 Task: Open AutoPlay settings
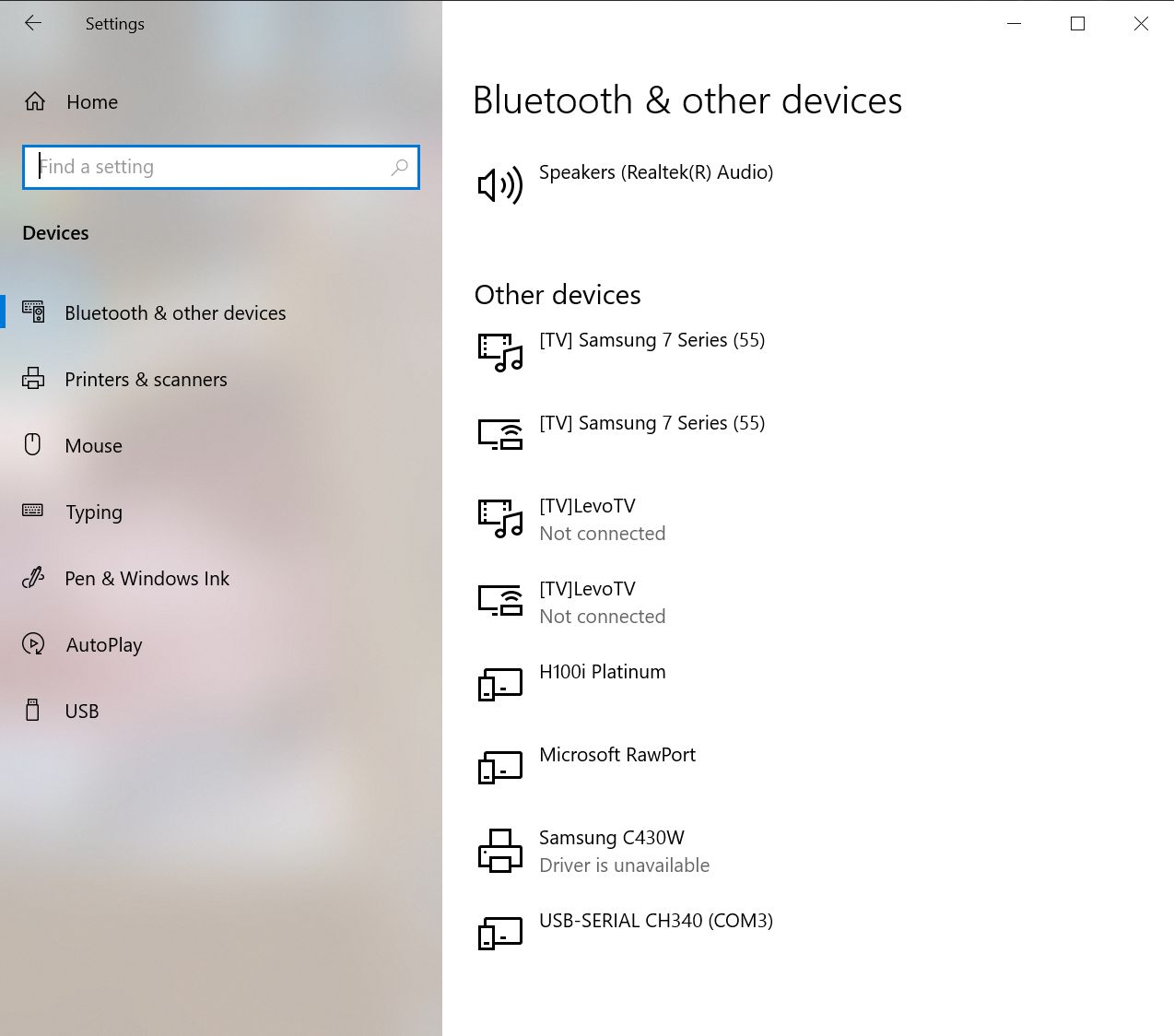coord(104,645)
